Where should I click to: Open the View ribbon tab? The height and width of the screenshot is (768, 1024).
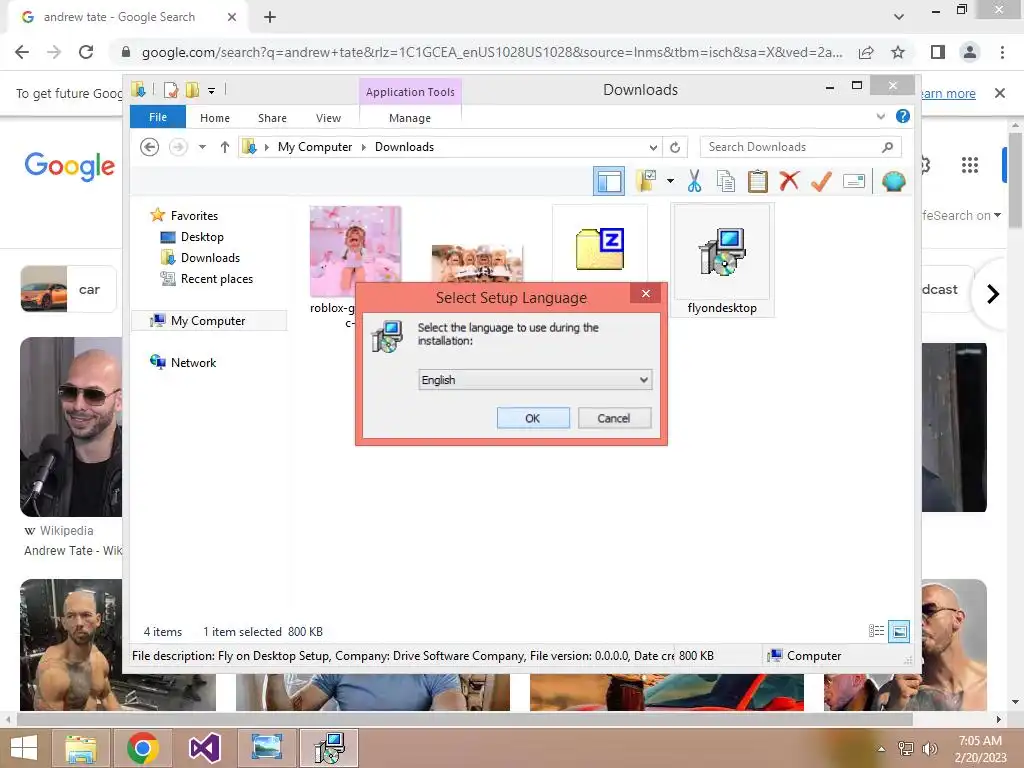click(328, 118)
